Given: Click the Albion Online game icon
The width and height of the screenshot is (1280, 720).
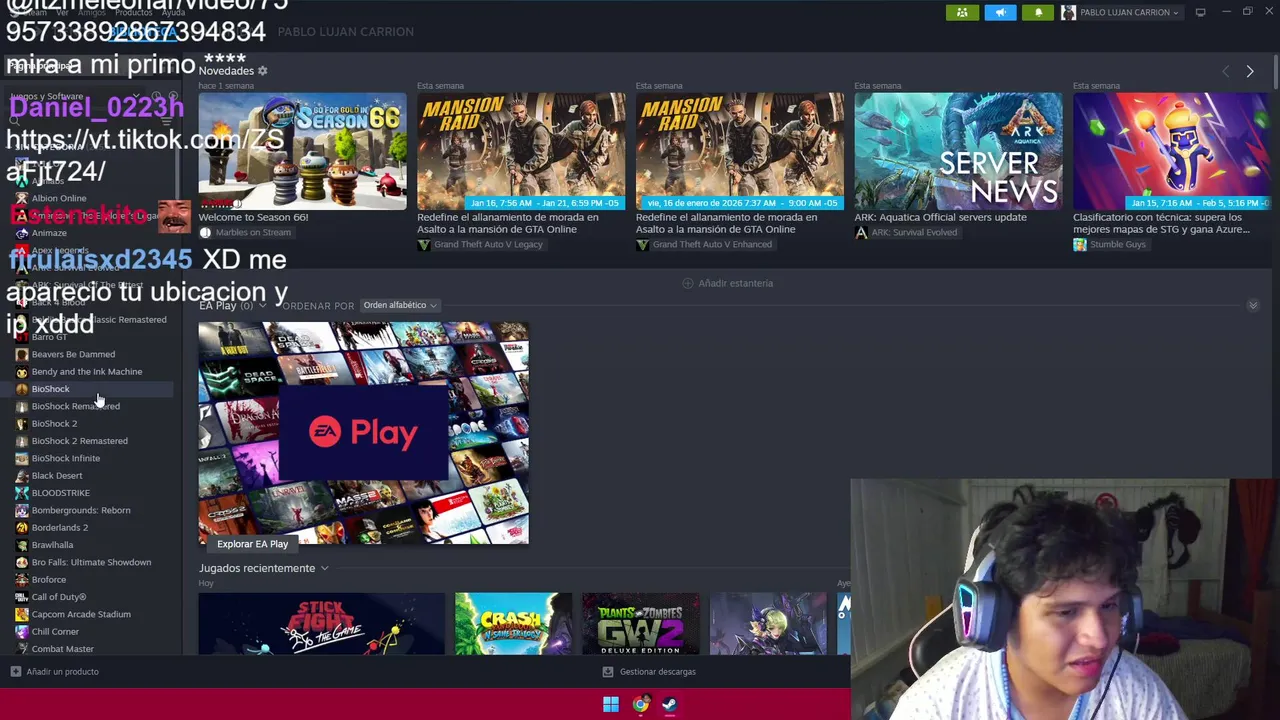Looking at the screenshot, I should 22,198.
